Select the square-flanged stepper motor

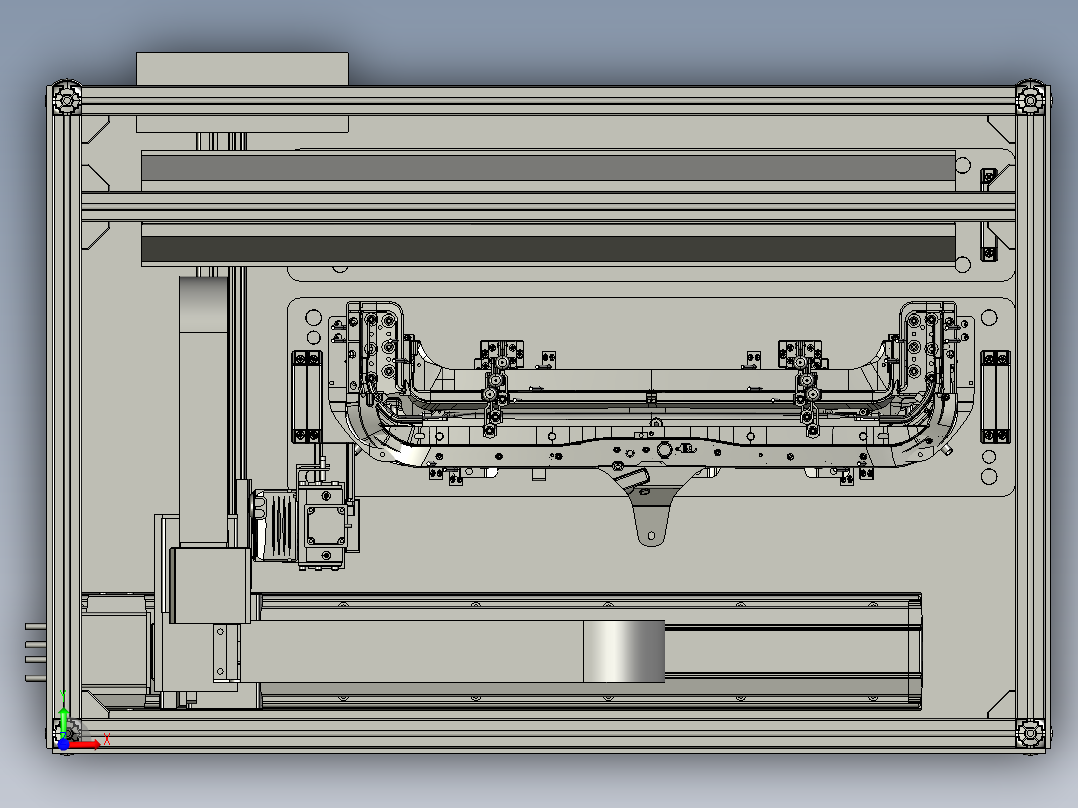tap(326, 527)
